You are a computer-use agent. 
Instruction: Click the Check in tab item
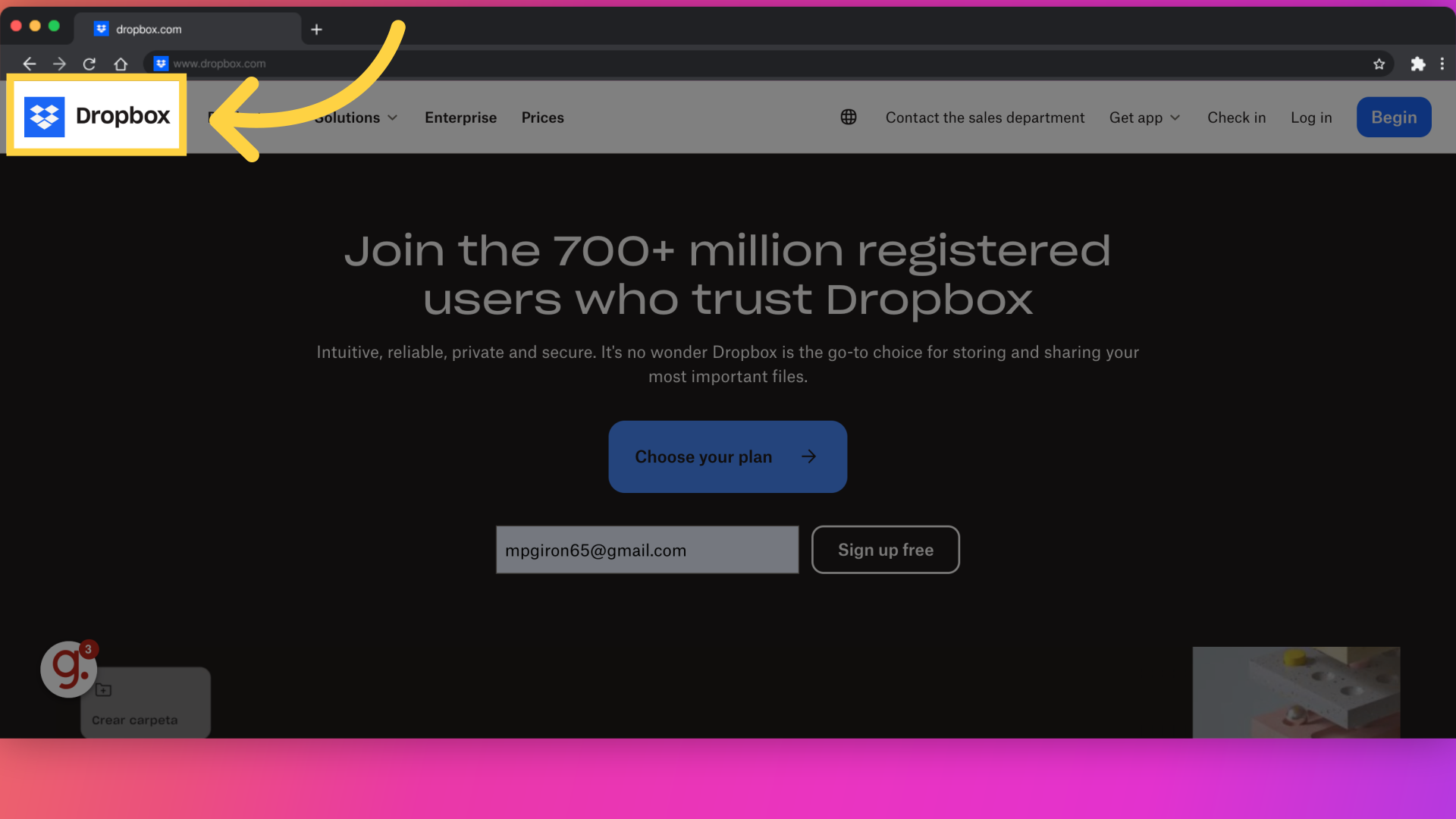(1236, 118)
